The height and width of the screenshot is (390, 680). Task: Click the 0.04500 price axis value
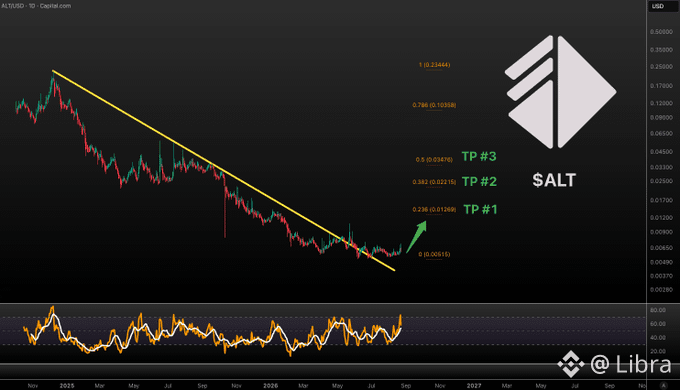[661, 152]
